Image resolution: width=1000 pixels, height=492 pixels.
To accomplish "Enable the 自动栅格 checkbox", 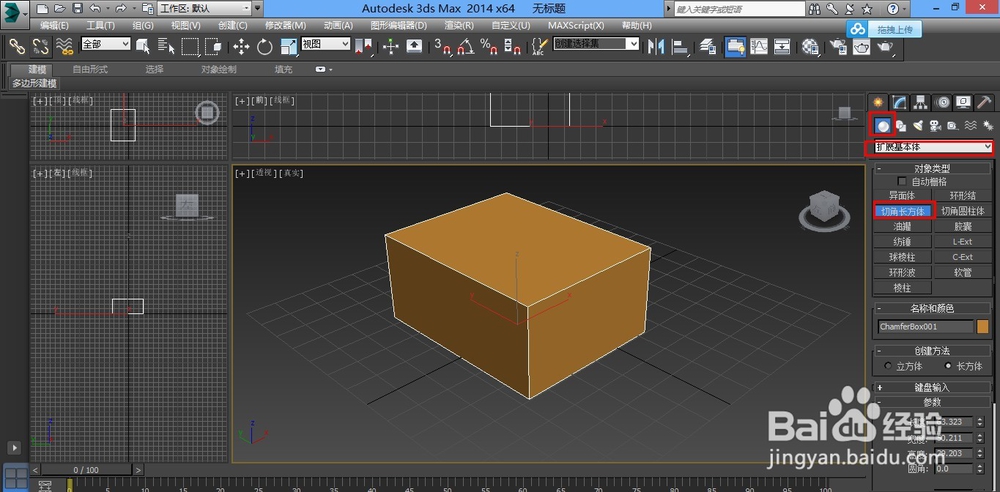I will coord(902,182).
